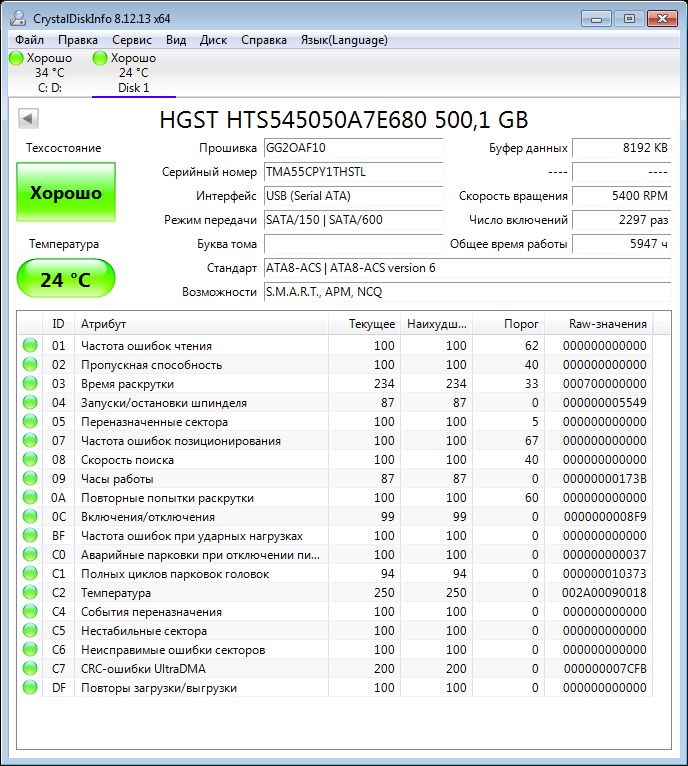The image size is (688, 766).
Task: Click the status circle for Температура row C2
Action: [x=30, y=593]
